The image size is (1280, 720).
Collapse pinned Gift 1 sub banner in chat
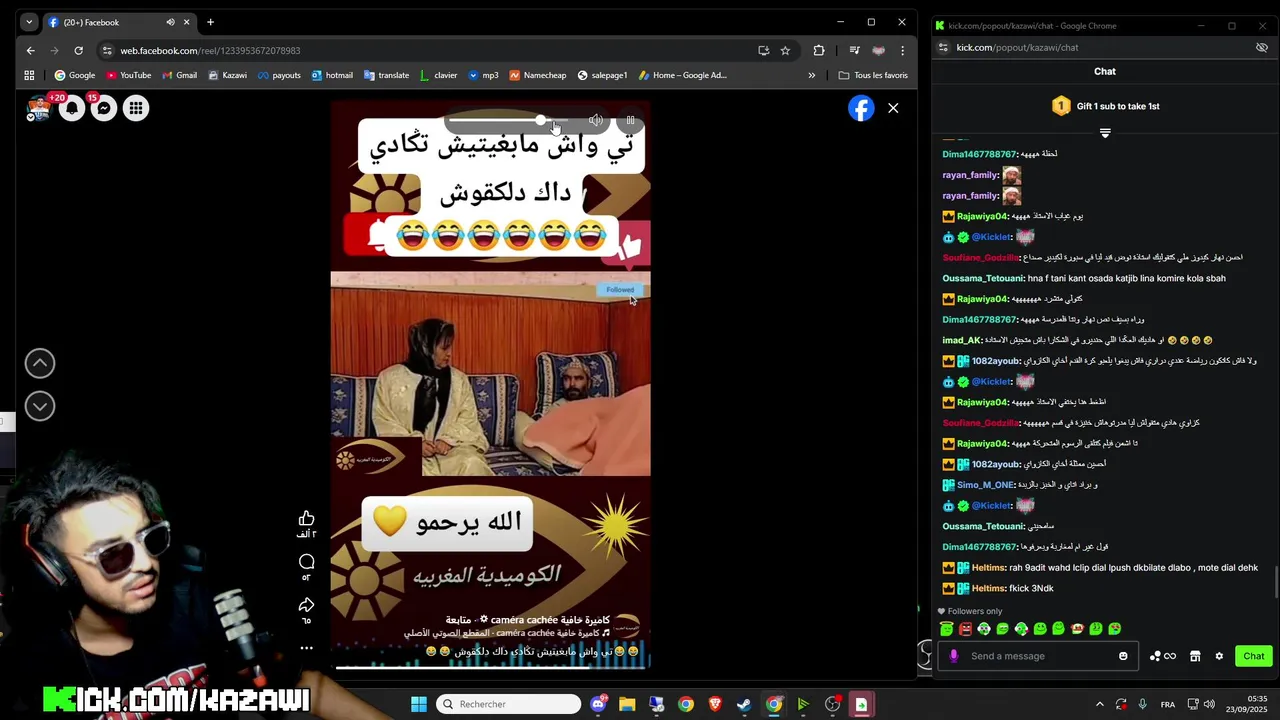coord(1105,132)
